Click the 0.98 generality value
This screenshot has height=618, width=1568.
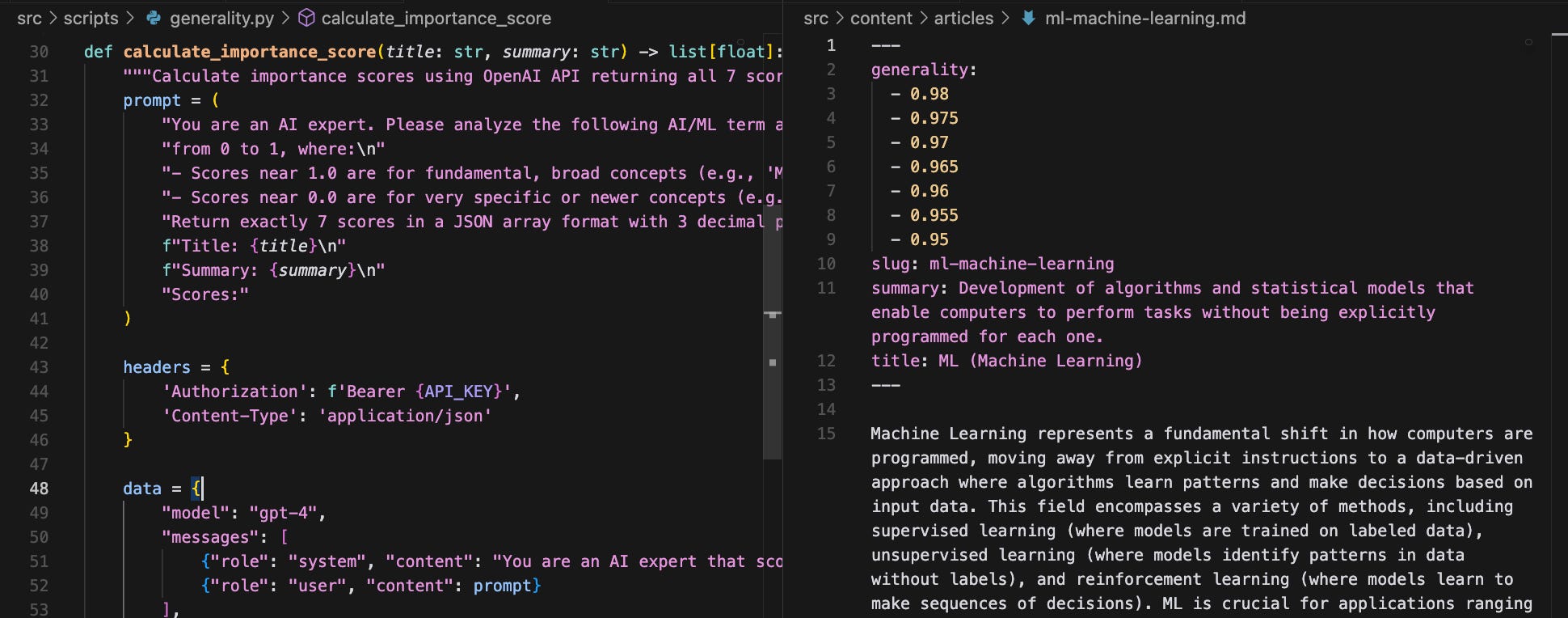coord(929,94)
